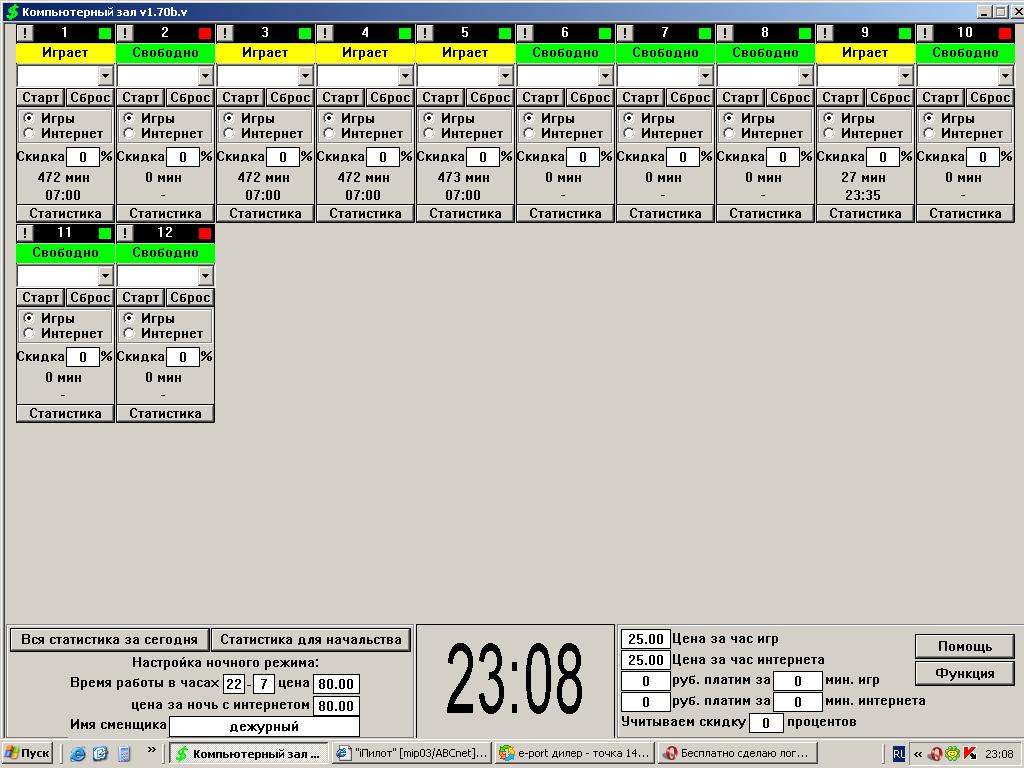Click the green status indicator on computer 6
This screenshot has width=1024, height=768.
pyautogui.click(x=605, y=33)
